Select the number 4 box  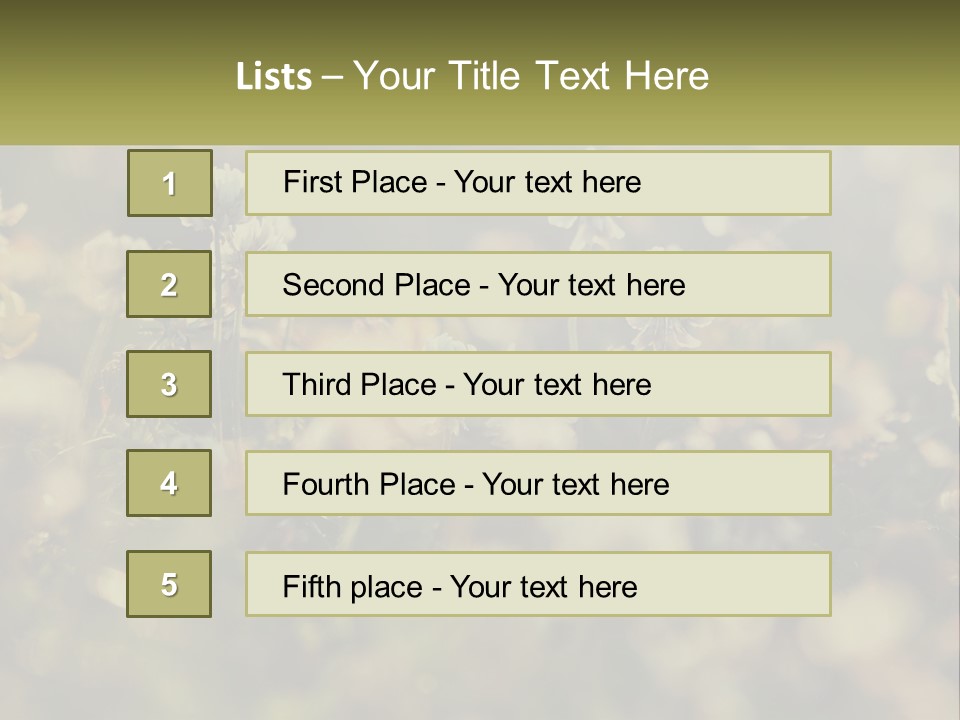(169, 483)
